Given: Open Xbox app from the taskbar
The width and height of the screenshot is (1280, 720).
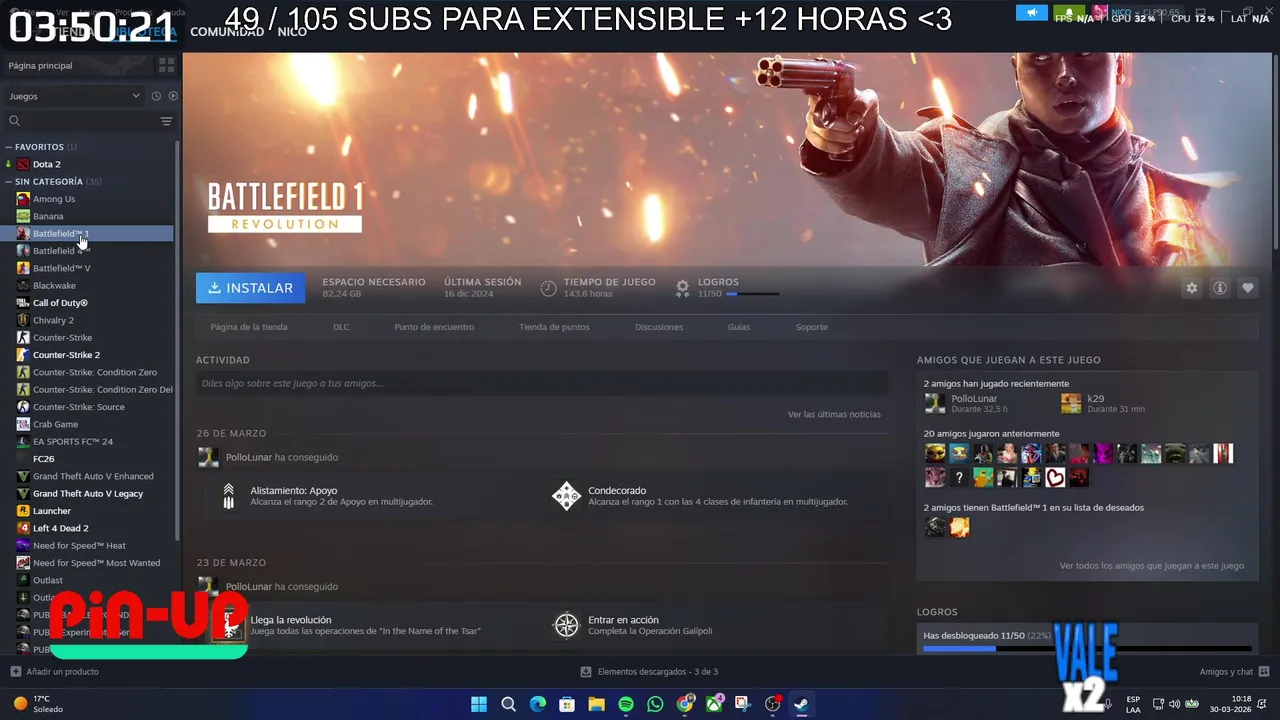Looking at the screenshot, I should point(714,704).
